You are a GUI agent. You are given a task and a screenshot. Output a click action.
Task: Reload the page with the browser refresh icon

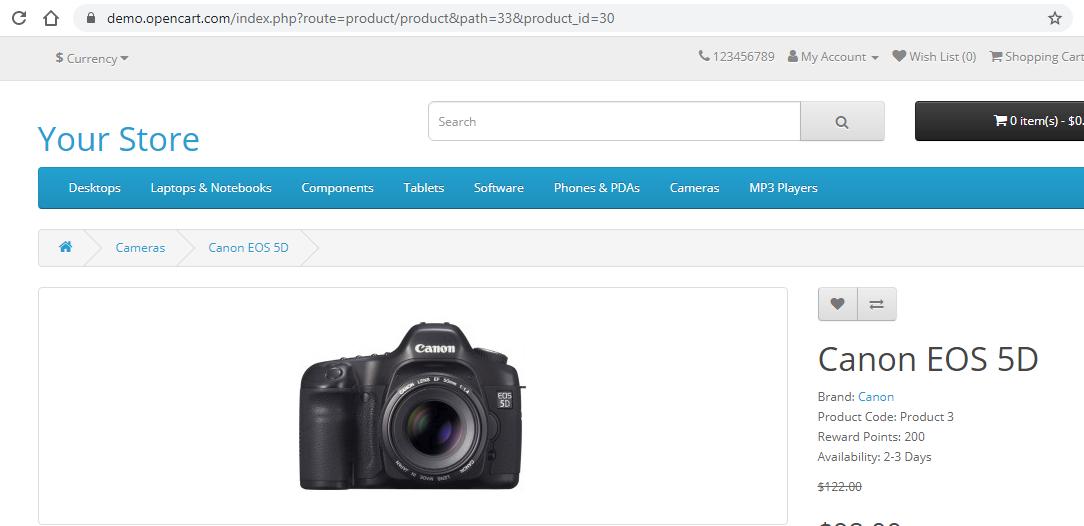[x=19, y=18]
